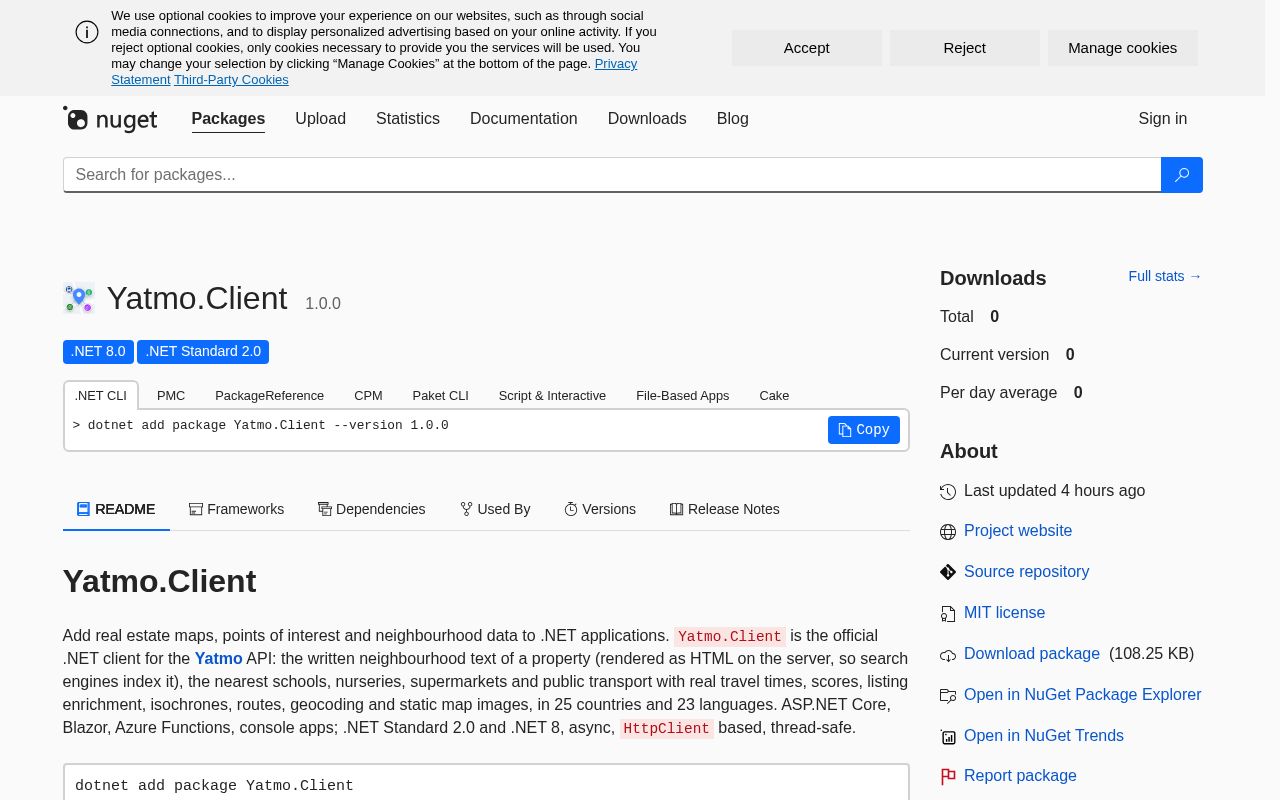Open the Dependencies tab

pos(371,509)
